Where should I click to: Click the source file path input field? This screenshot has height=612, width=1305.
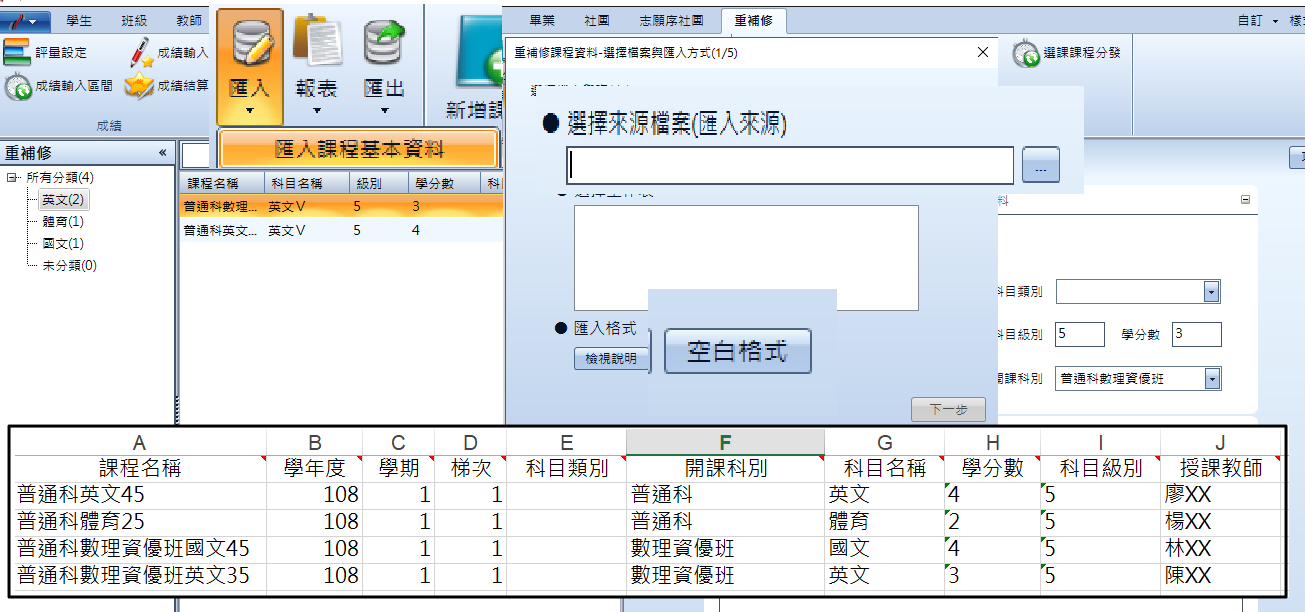(791, 166)
